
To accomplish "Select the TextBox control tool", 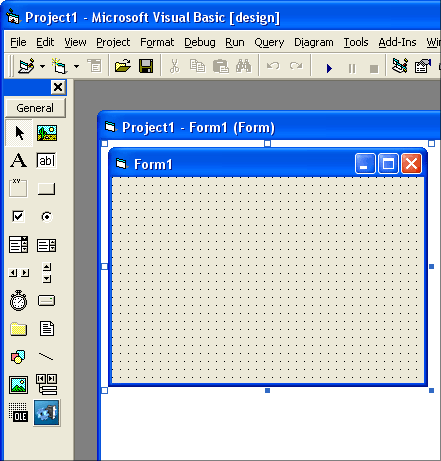I will click(x=47, y=161).
